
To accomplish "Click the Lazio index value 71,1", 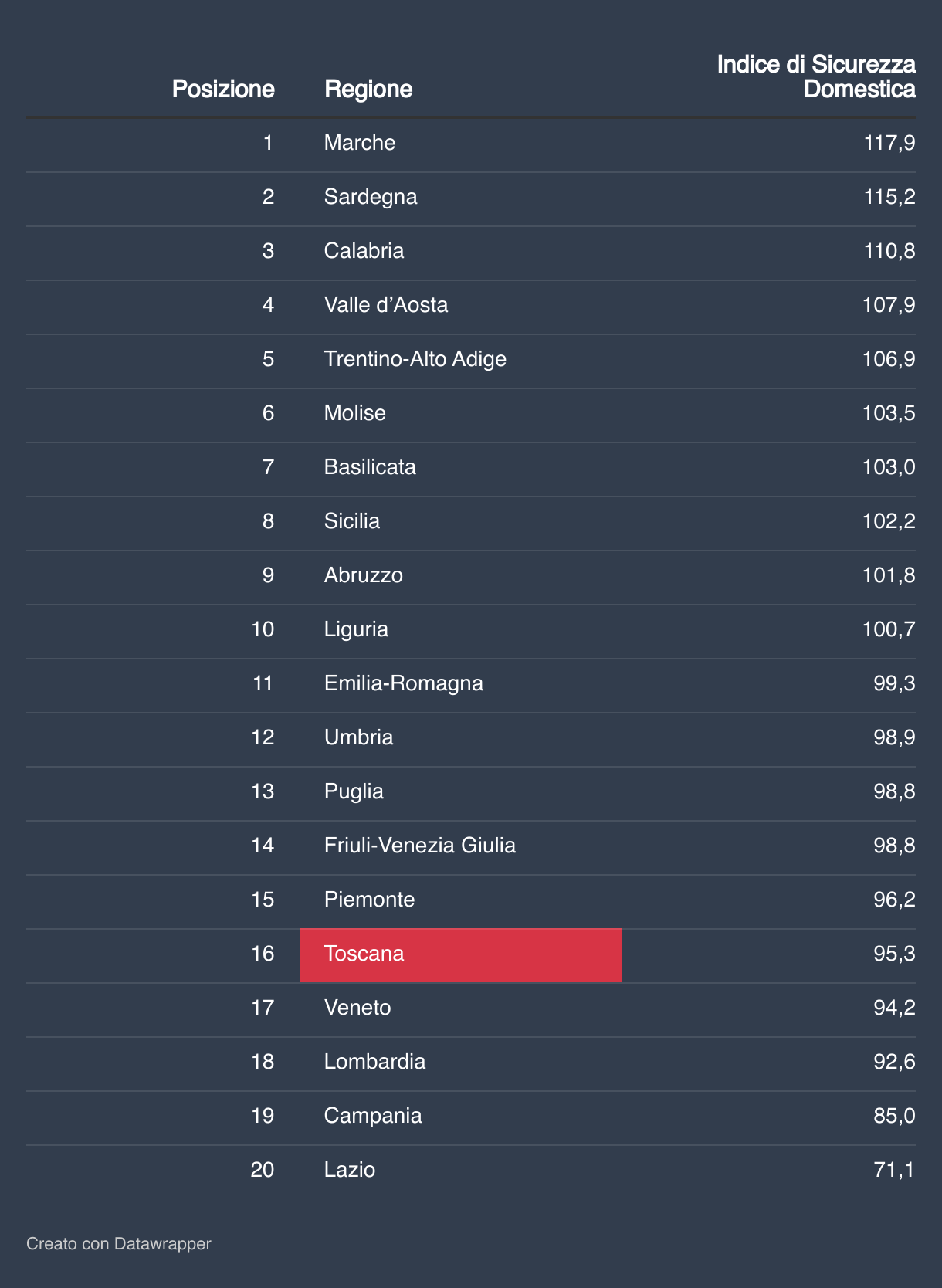I will [x=894, y=1170].
